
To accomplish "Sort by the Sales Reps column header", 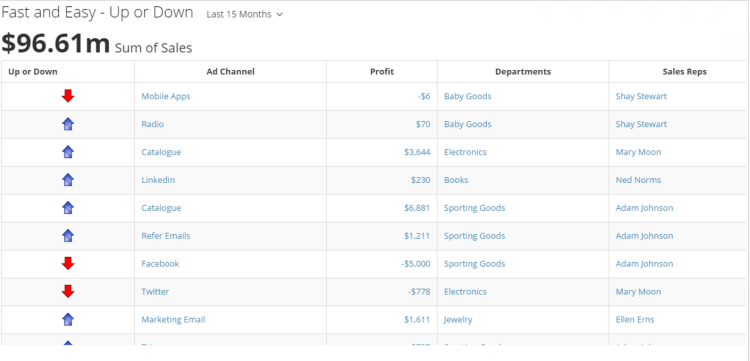I will 684,72.
